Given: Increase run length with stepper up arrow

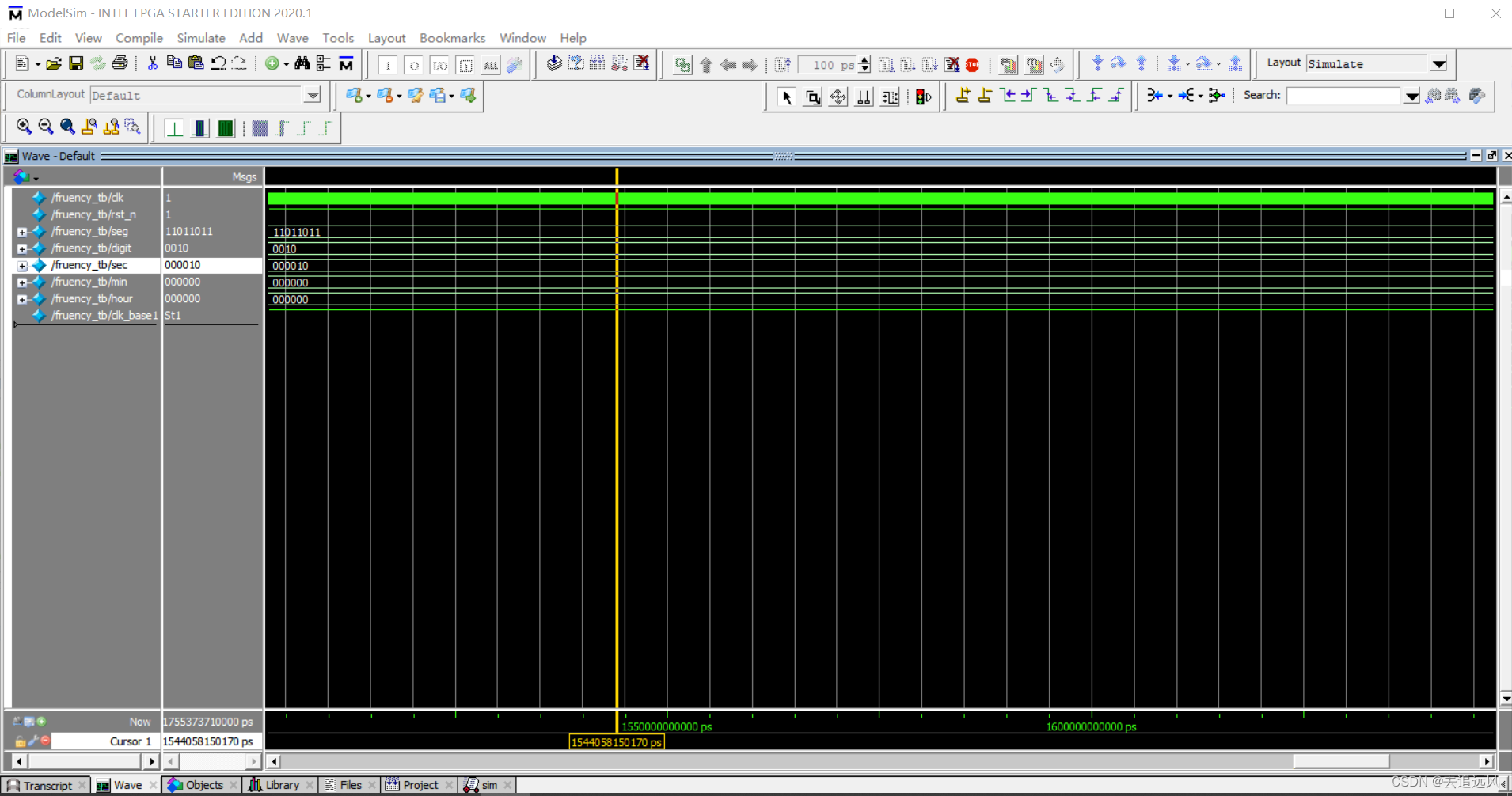Looking at the screenshot, I should pyautogui.click(x=864, y=59).
